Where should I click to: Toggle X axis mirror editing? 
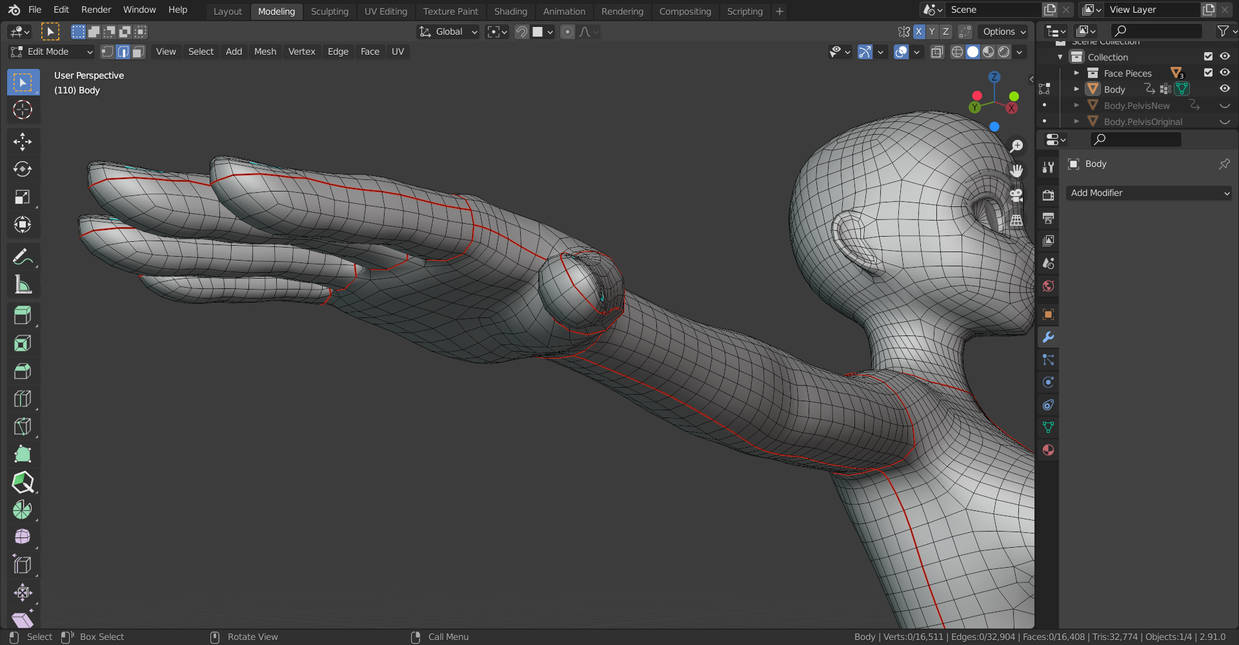[919, 32]
